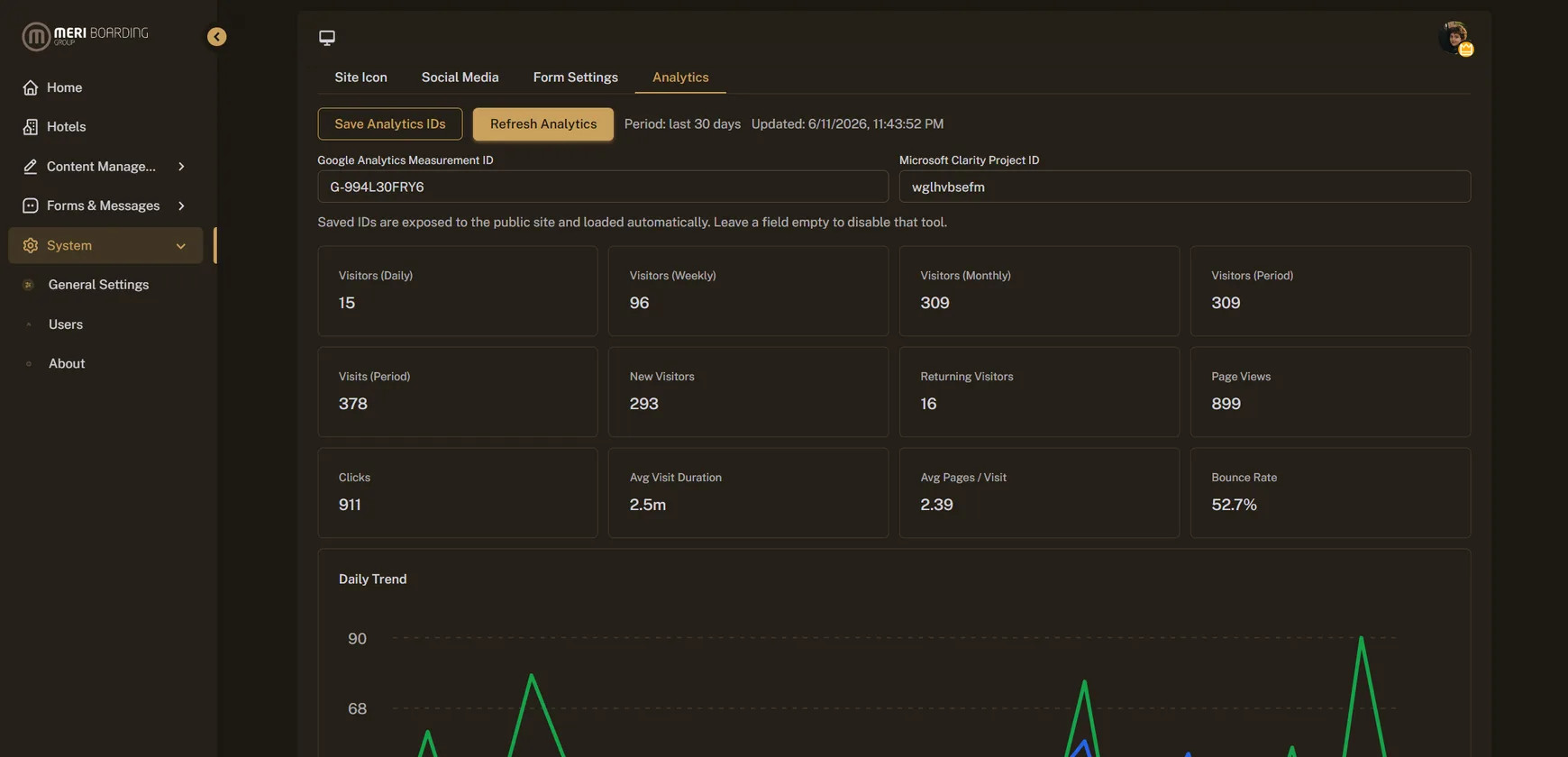Expand the Forms & Messages submenu chevron
This screenshot has width=1568, height=757.
click(181, 206)
